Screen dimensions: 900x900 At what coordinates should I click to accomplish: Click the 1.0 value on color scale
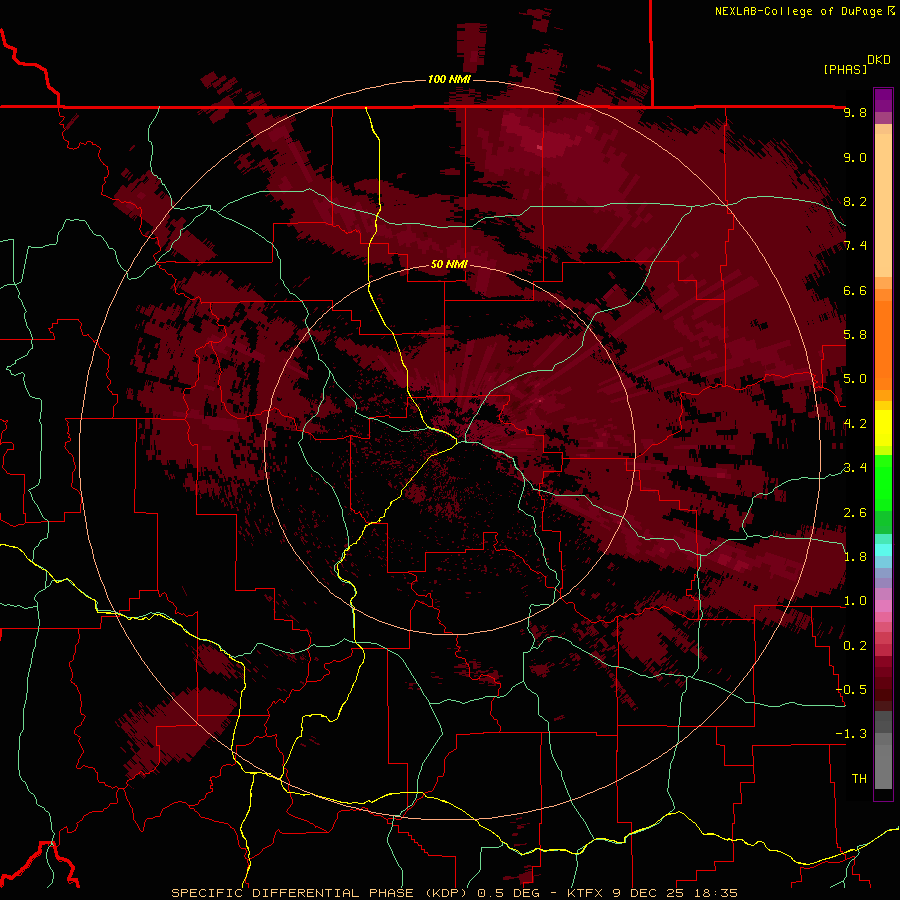point(855,601)
